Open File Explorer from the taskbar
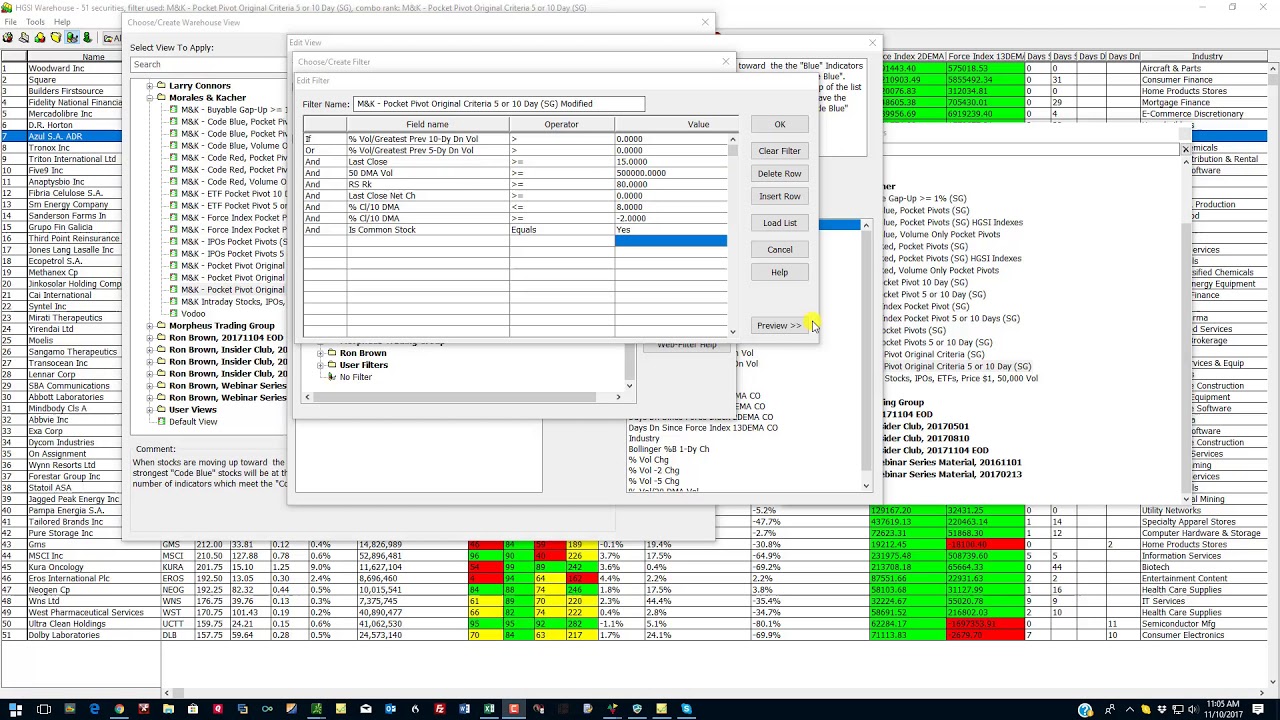Screen dimensions: 1280x720 pos(168,709)
